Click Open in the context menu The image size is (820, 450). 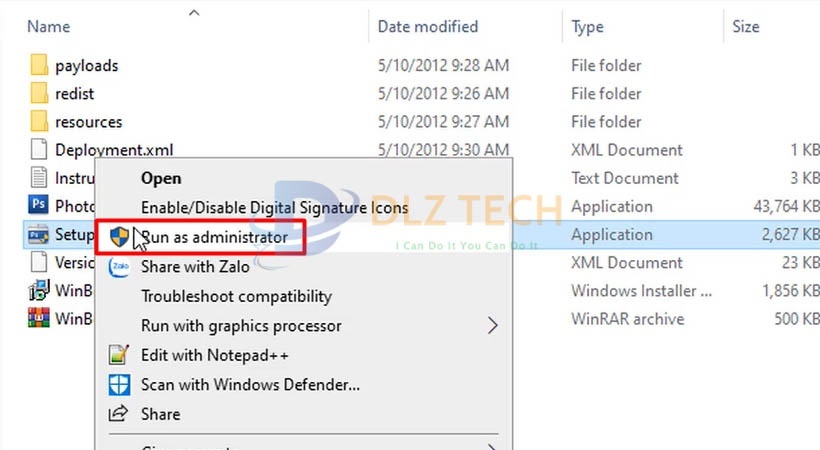click(x=161, y=178)
